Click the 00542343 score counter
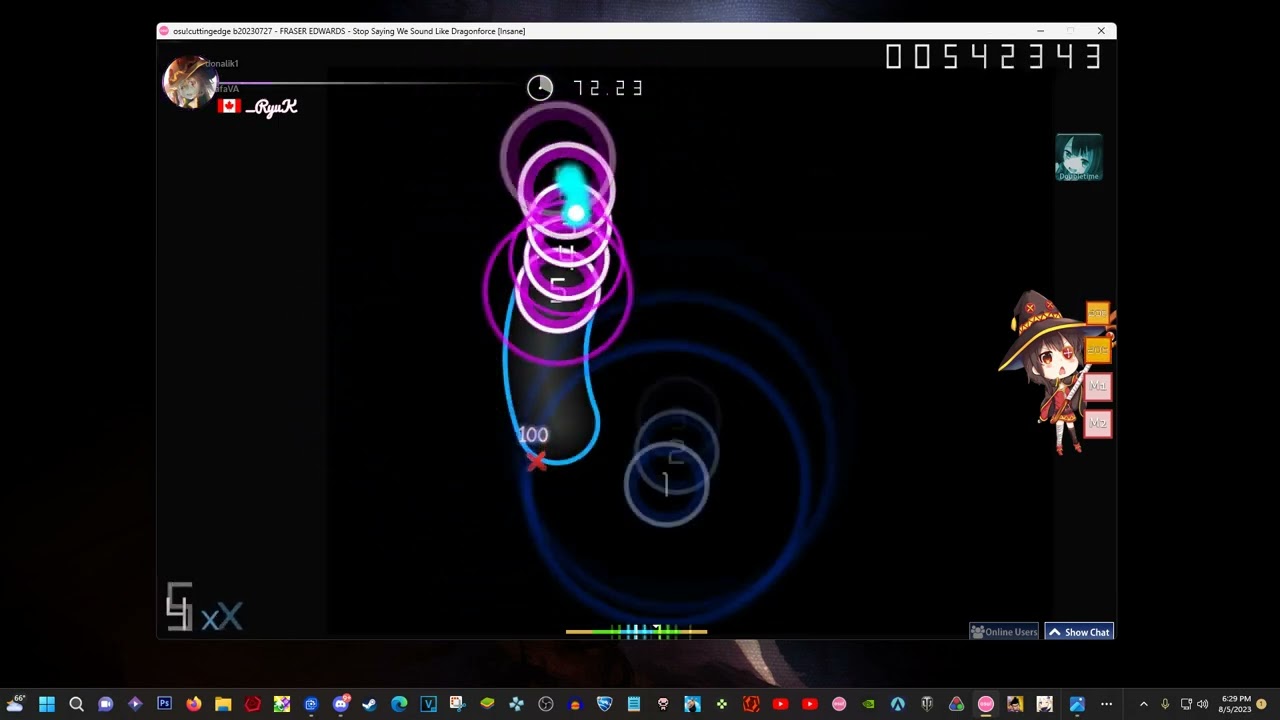 tap(994, 57)
